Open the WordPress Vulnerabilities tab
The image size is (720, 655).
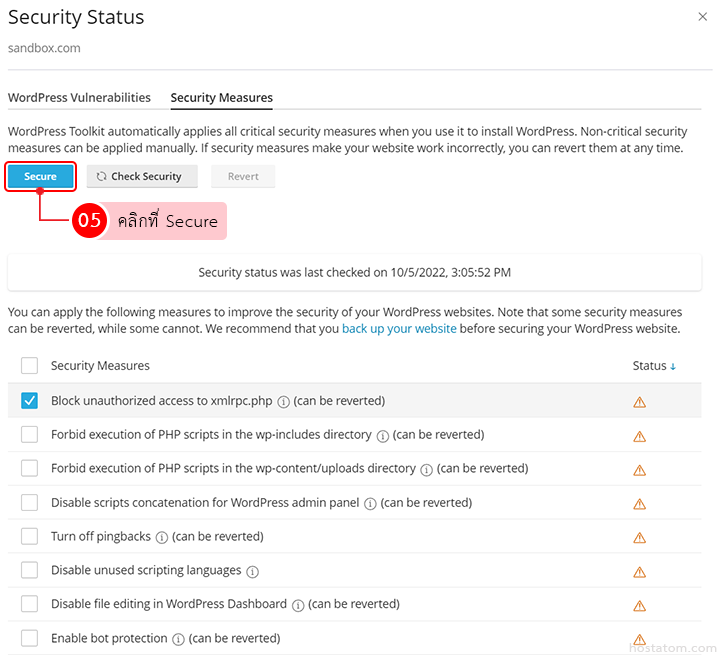(x=79, y=98)
